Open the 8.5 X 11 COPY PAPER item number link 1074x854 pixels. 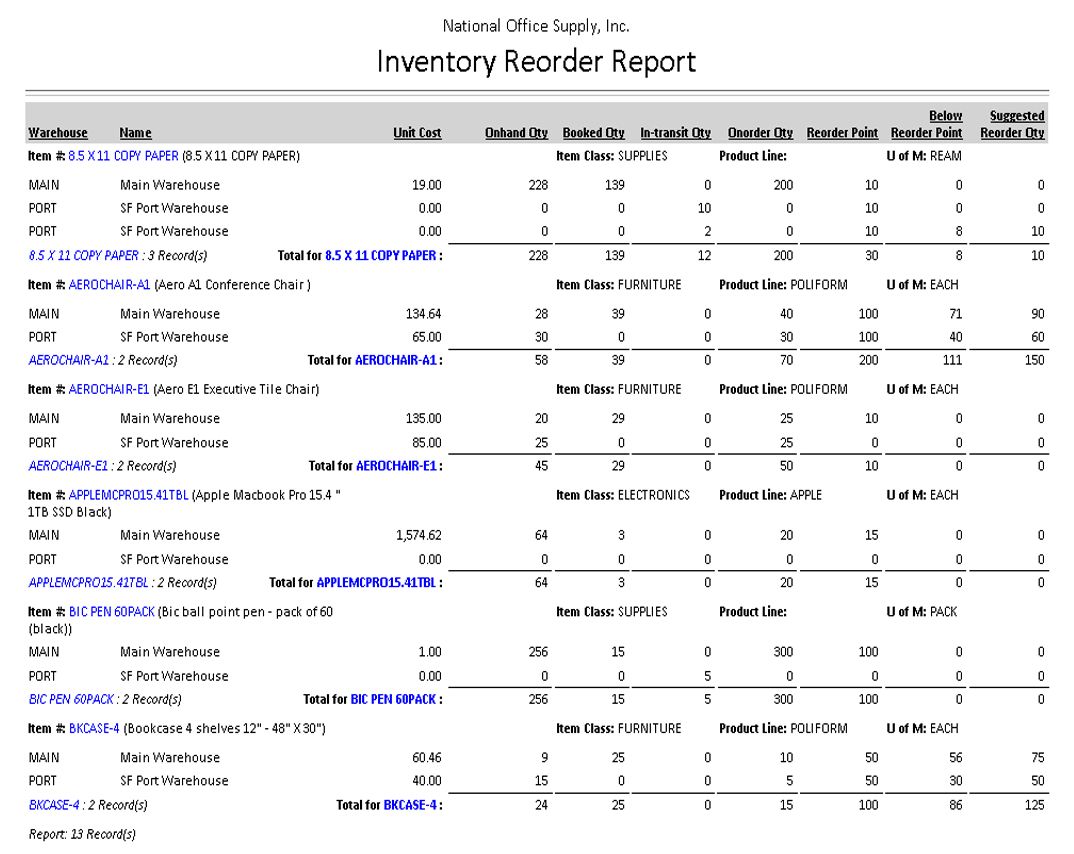pos(123,156)
